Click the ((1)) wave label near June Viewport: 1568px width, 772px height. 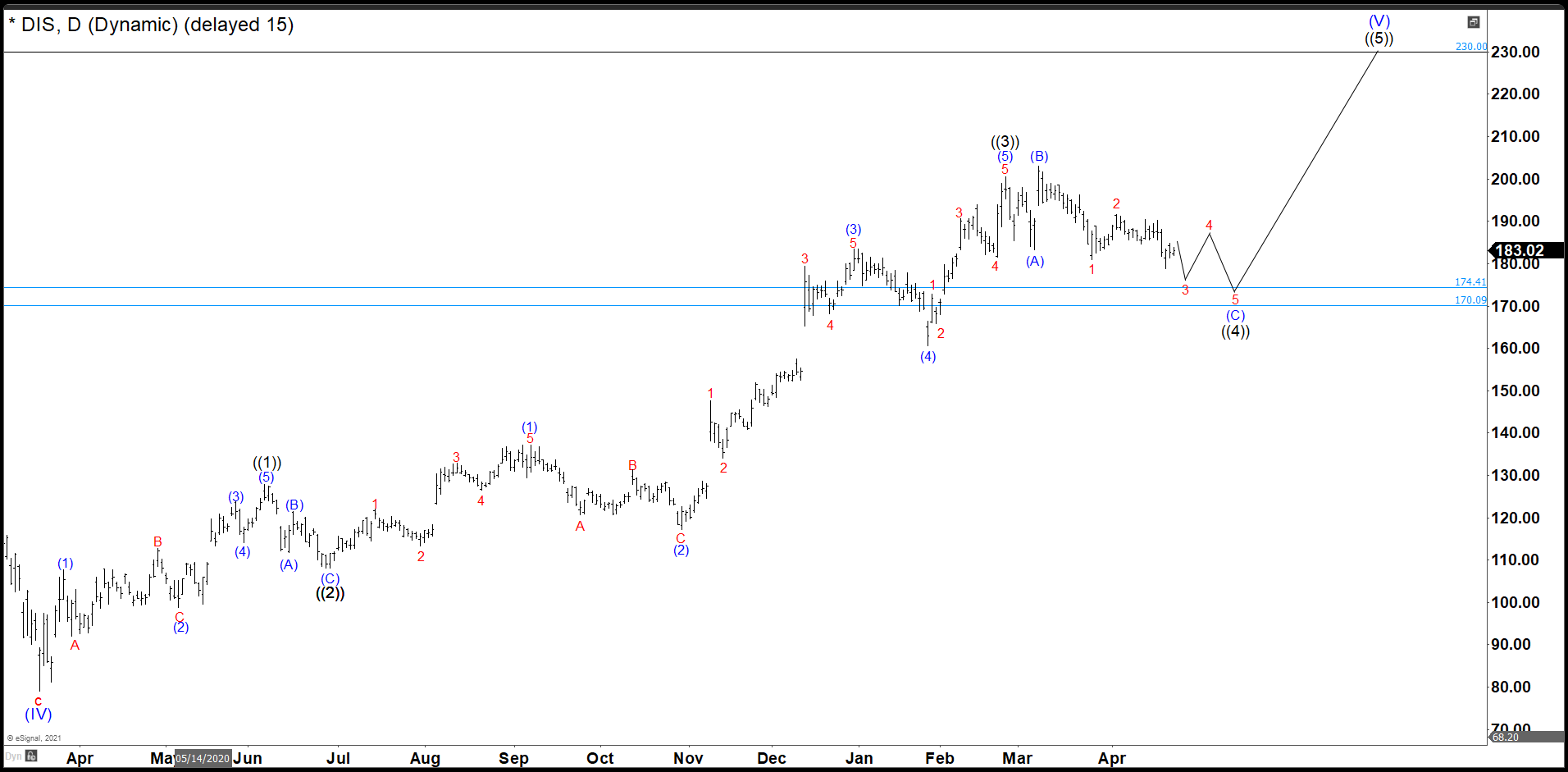pos(267,463)
